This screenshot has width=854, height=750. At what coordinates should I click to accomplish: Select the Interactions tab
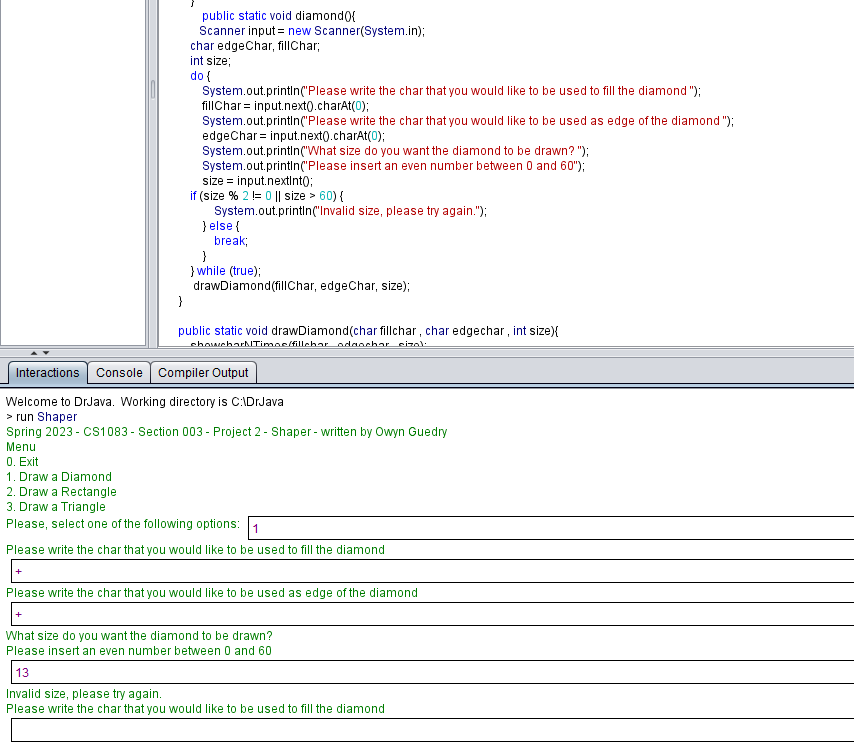pos(46,372)
